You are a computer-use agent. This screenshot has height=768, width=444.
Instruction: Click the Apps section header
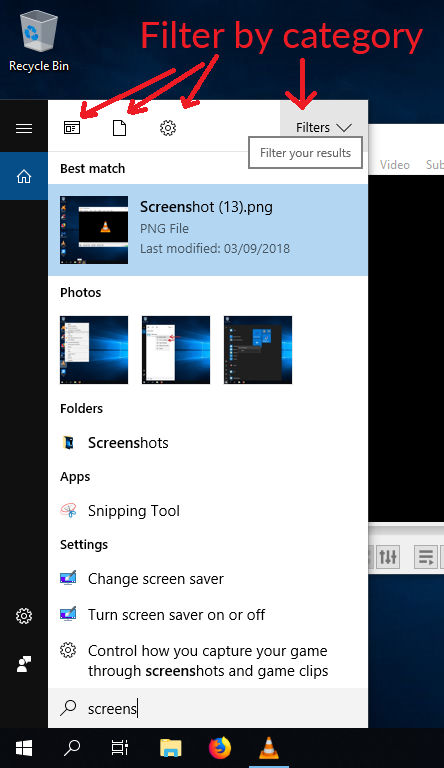[x=75, y=477]
